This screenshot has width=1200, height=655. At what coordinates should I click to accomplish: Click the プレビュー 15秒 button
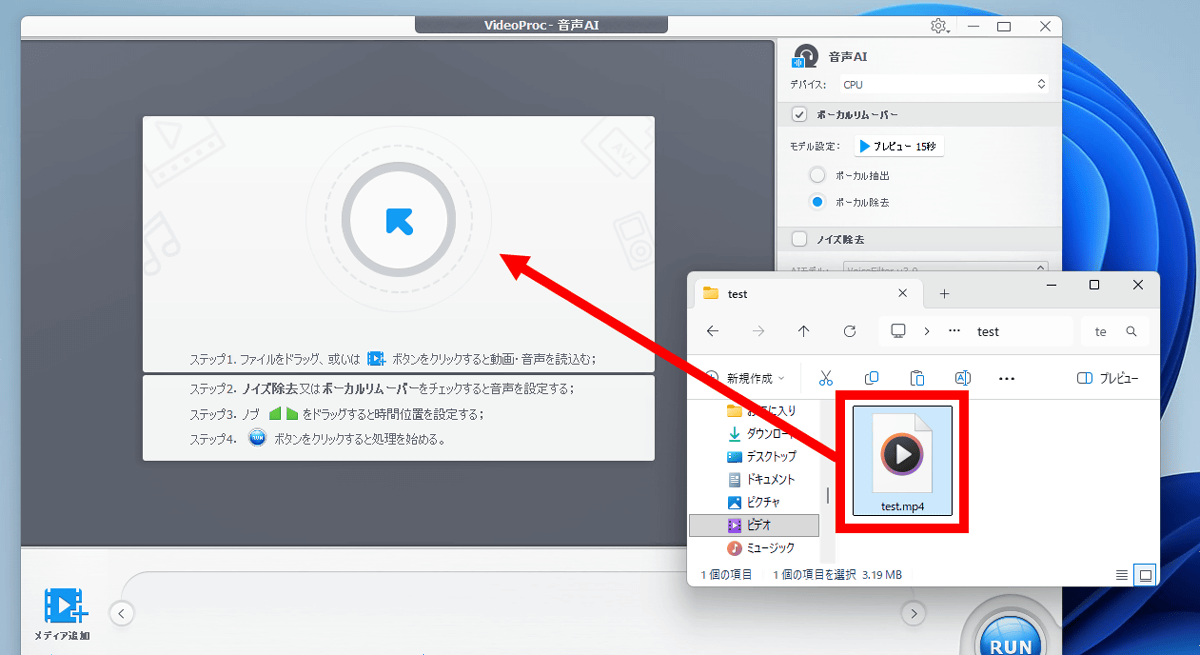[x=899, y=146]
